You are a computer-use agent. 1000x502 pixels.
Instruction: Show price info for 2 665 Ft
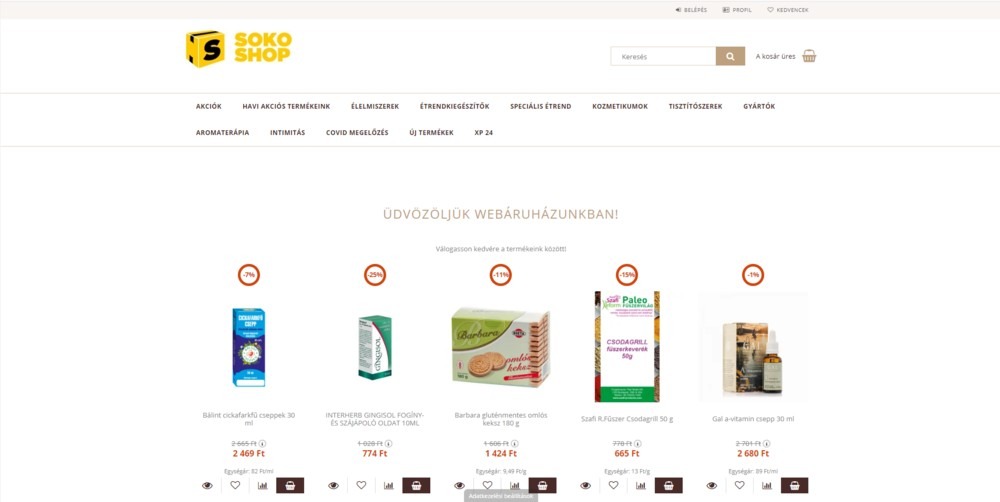pos(262,443)
